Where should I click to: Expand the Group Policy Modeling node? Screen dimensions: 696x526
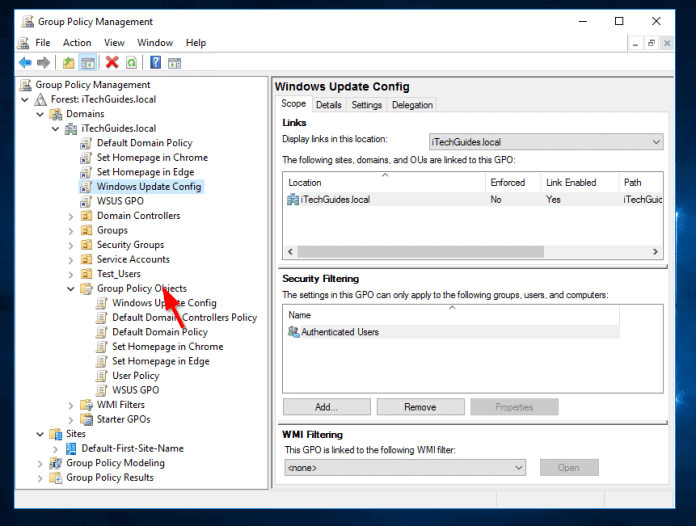point(40,464)
